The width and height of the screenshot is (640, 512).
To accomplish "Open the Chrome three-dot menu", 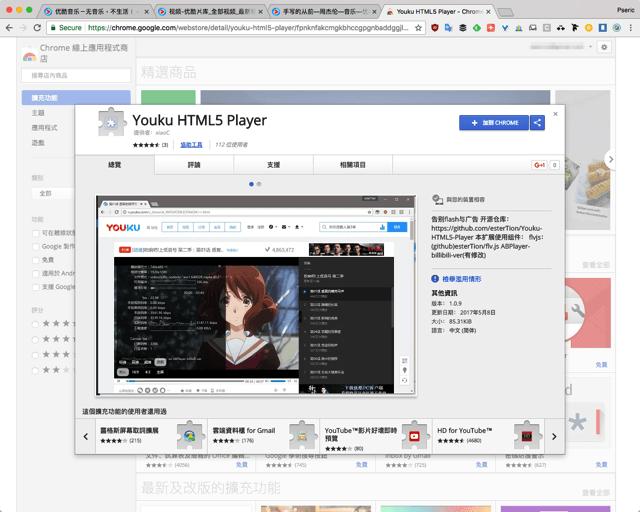I will click(x=631, y=28).
